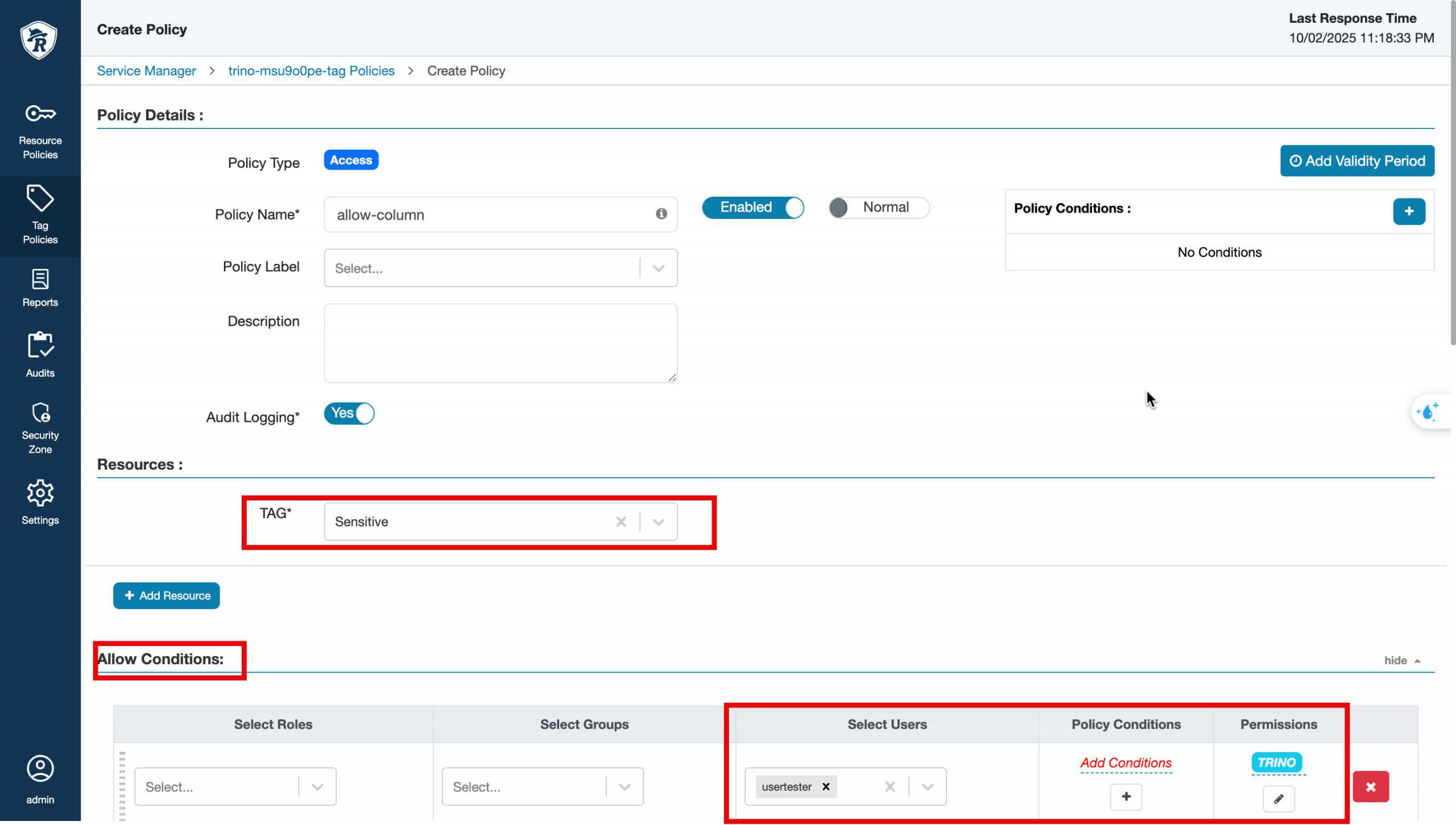Click Service Manager breadcrumb link

coord(146,71)
